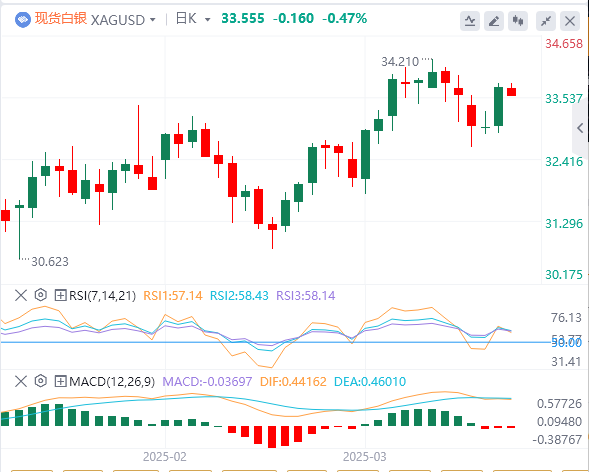
Task: Click the blue spot silver logo icon
Action: [x=23, y=20]
